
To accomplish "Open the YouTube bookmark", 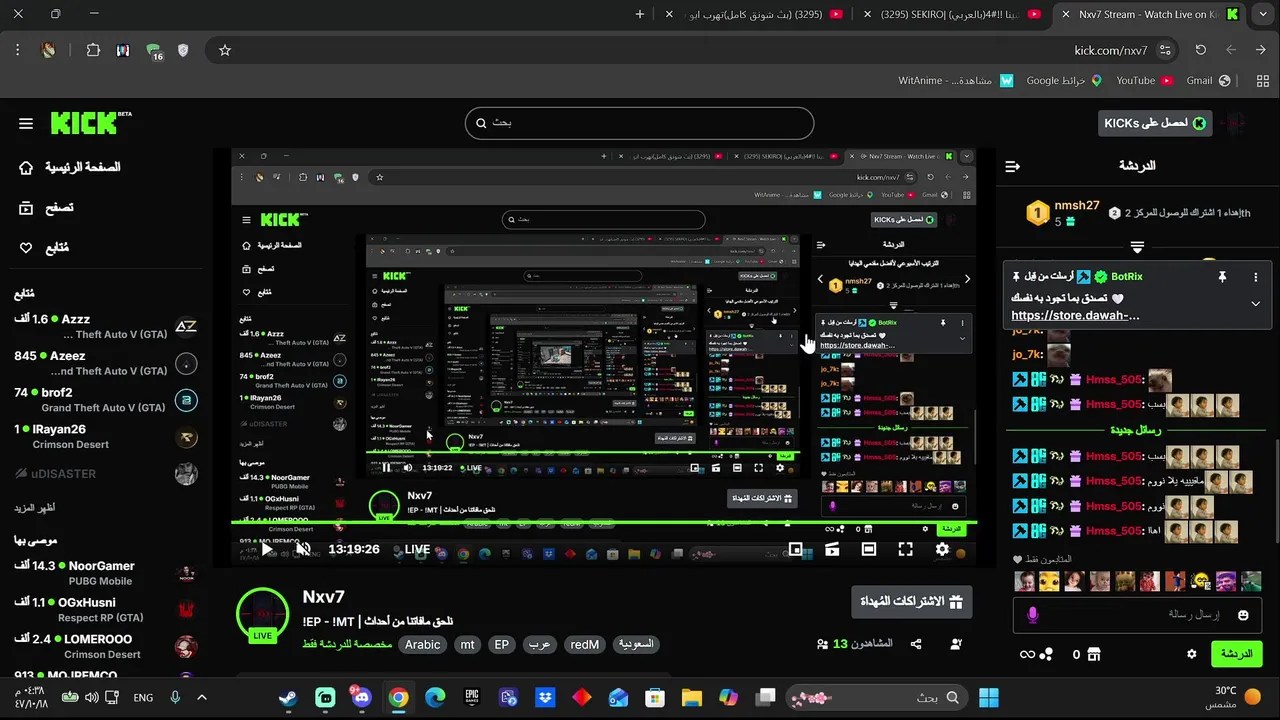I will [1144, 81].
